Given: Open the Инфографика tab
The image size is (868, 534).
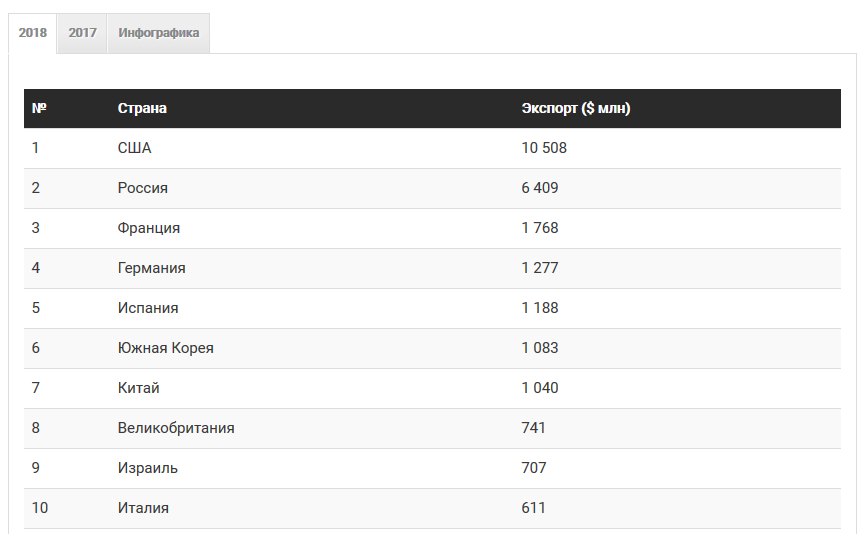Looking at the screenshot, I should 158,33.
